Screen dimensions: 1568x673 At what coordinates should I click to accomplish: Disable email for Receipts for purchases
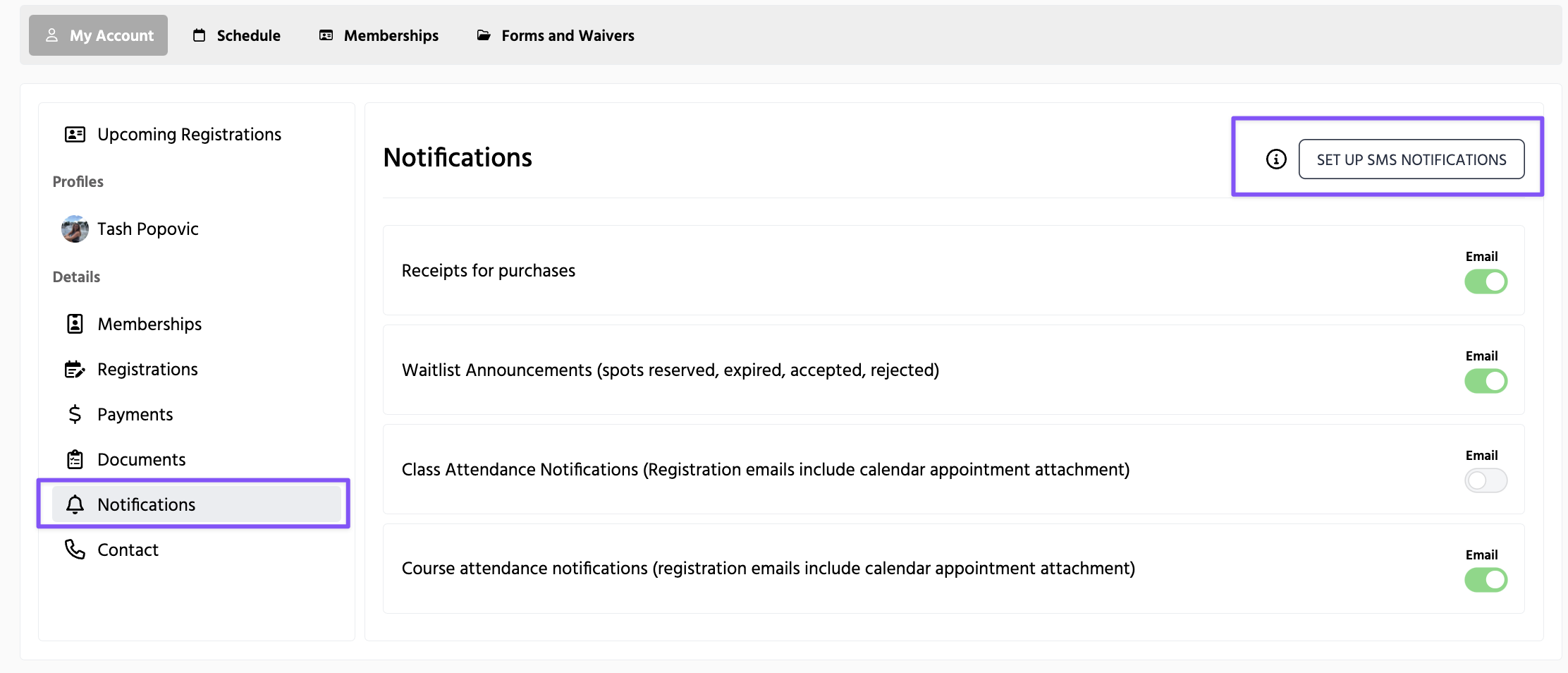[x=1486, y=281]
